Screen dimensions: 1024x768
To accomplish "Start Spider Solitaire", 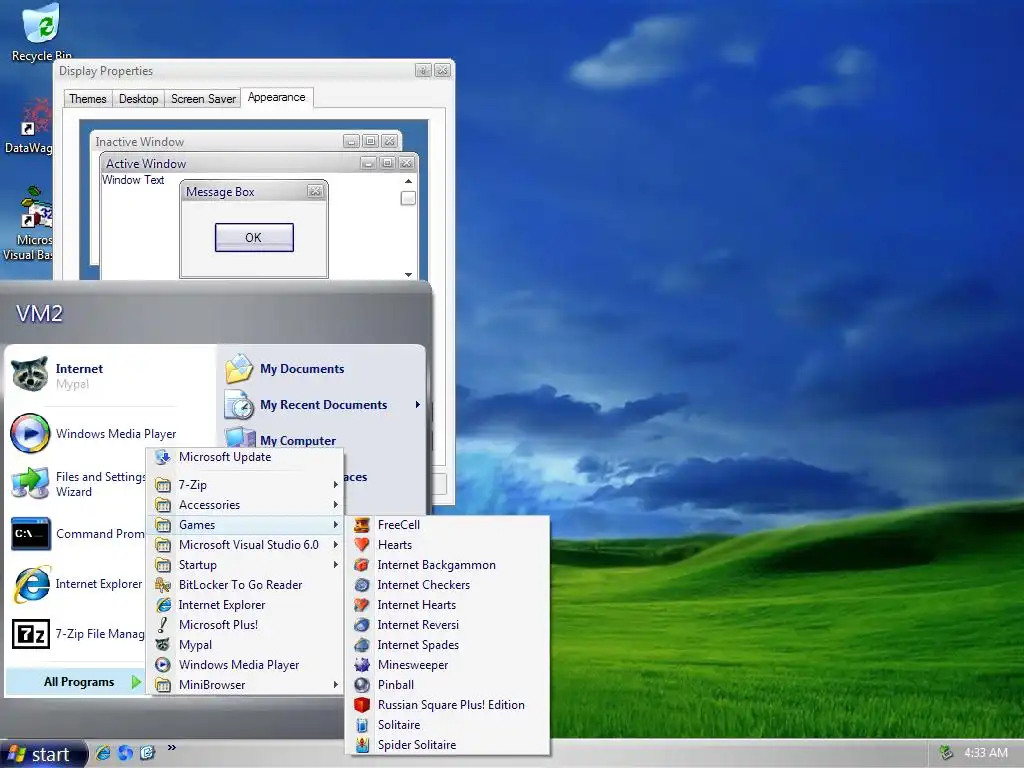I will coord(449,744).
